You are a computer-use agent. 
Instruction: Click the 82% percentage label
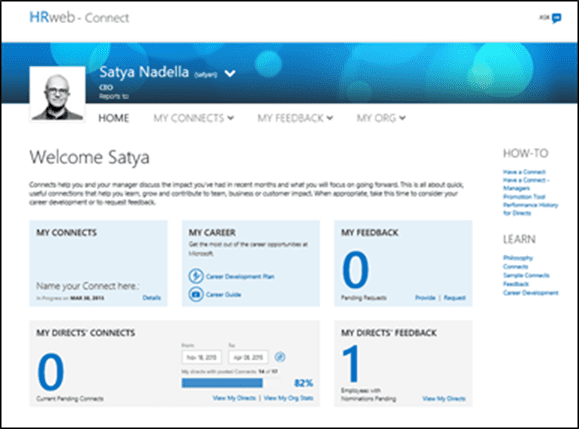coord(304,383)
